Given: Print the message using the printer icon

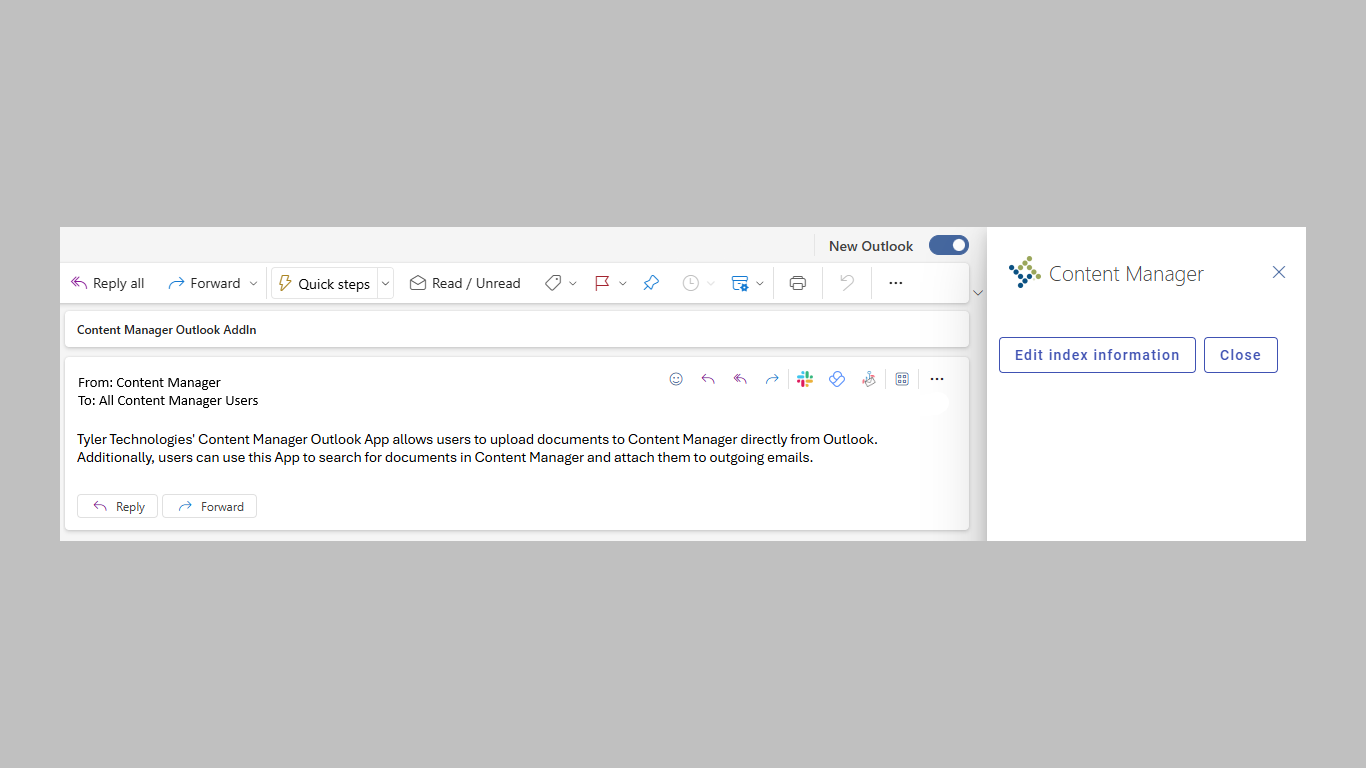Looking at the screenshot, I should click(x=797, y=283).
